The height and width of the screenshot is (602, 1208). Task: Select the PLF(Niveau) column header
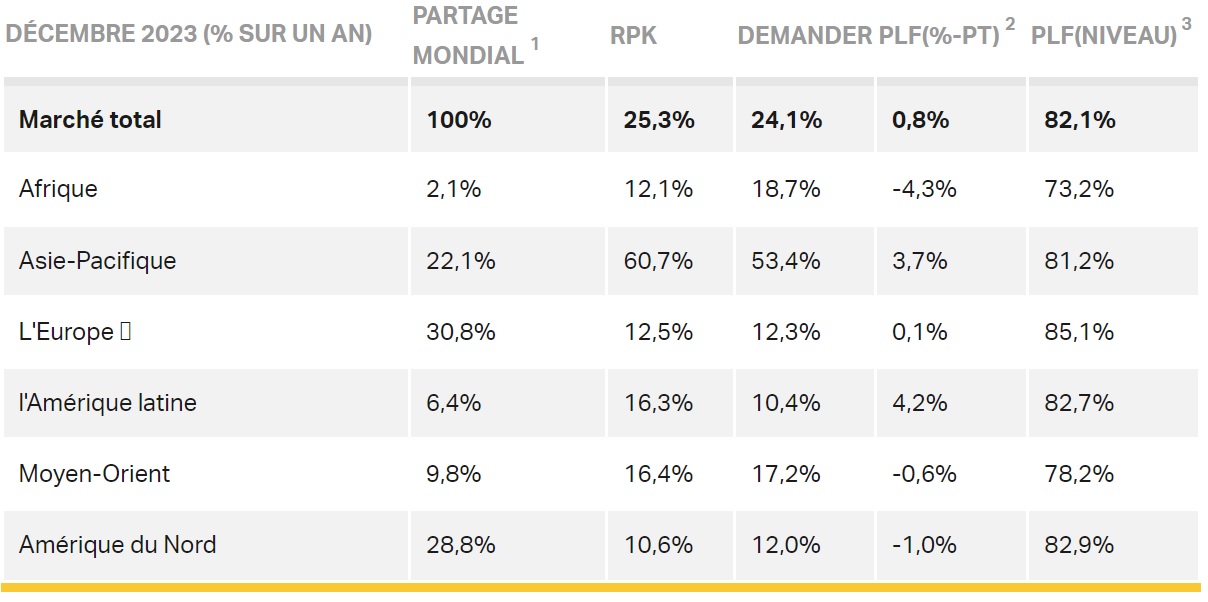click(1104, 35)
